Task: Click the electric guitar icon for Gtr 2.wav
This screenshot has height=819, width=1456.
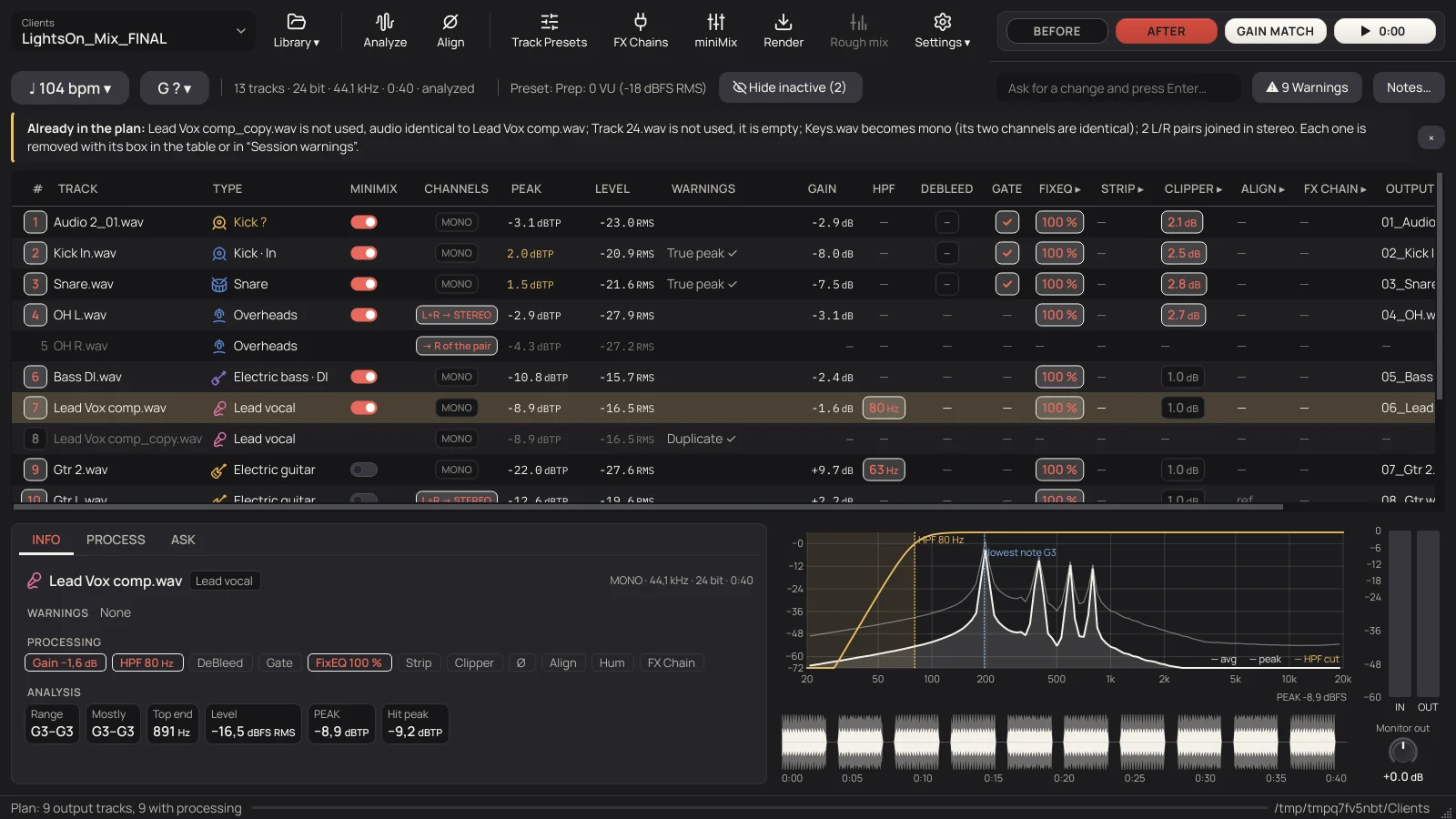Action: [x=219, y=470]
